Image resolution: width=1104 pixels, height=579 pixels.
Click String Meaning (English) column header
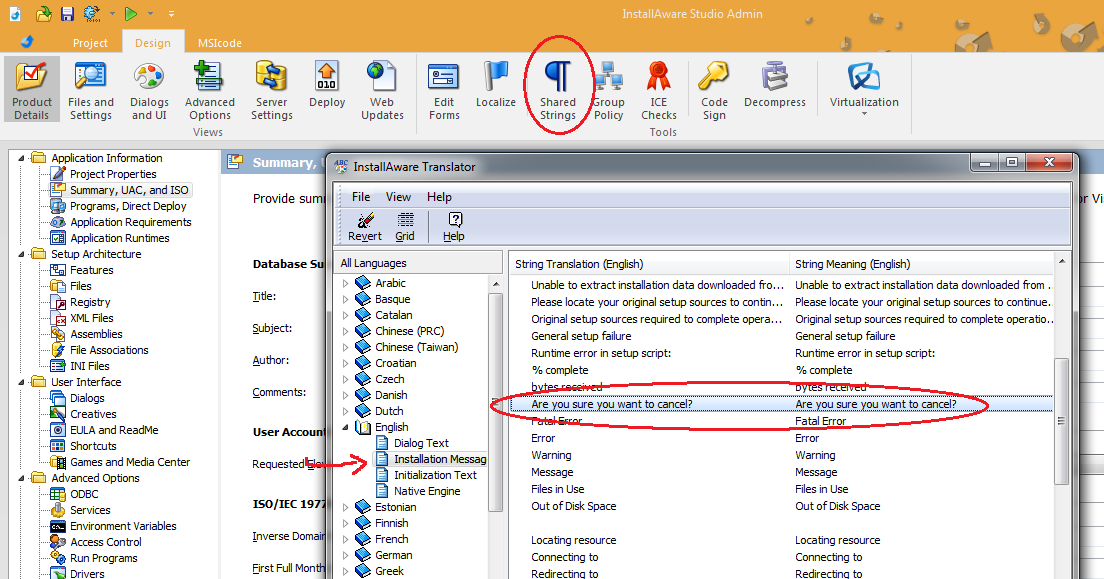921,264
